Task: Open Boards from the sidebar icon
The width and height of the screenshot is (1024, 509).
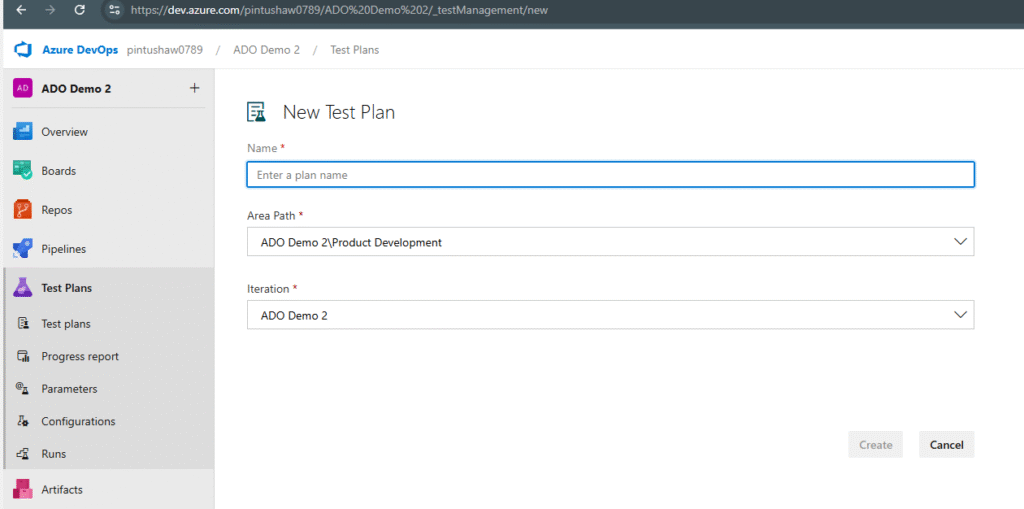Action: (23, 171)
